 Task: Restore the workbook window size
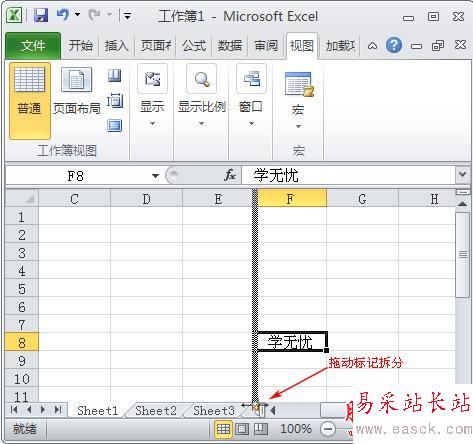coord(438,46)
